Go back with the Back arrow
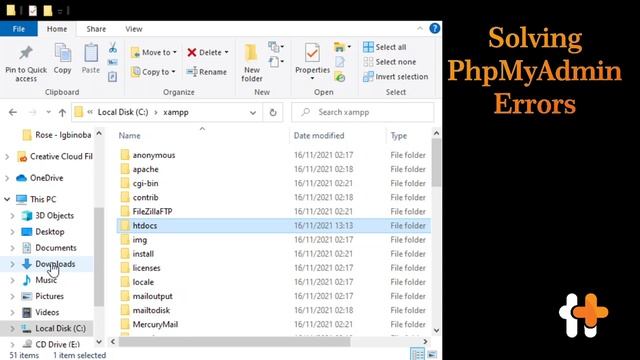Screen dimensions: 640x360 point(13,112)
